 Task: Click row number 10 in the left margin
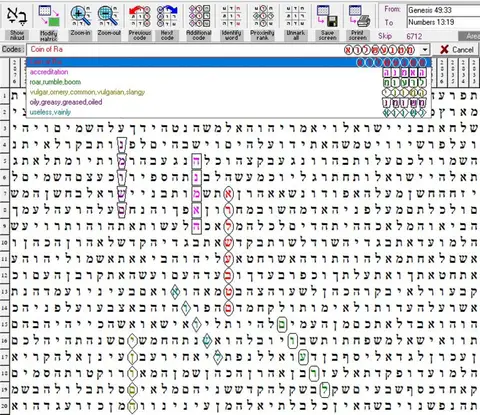4,243
